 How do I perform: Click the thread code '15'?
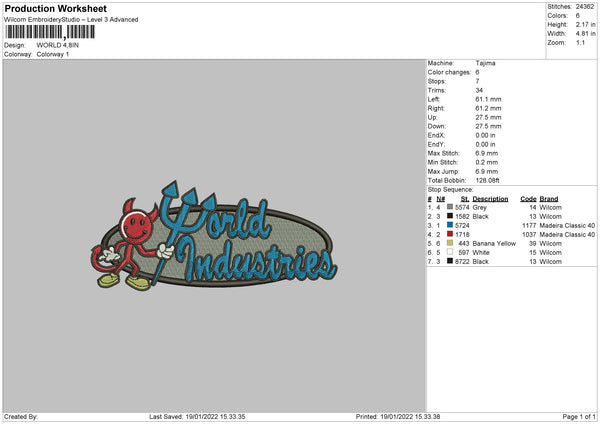(x=533, y=253)
